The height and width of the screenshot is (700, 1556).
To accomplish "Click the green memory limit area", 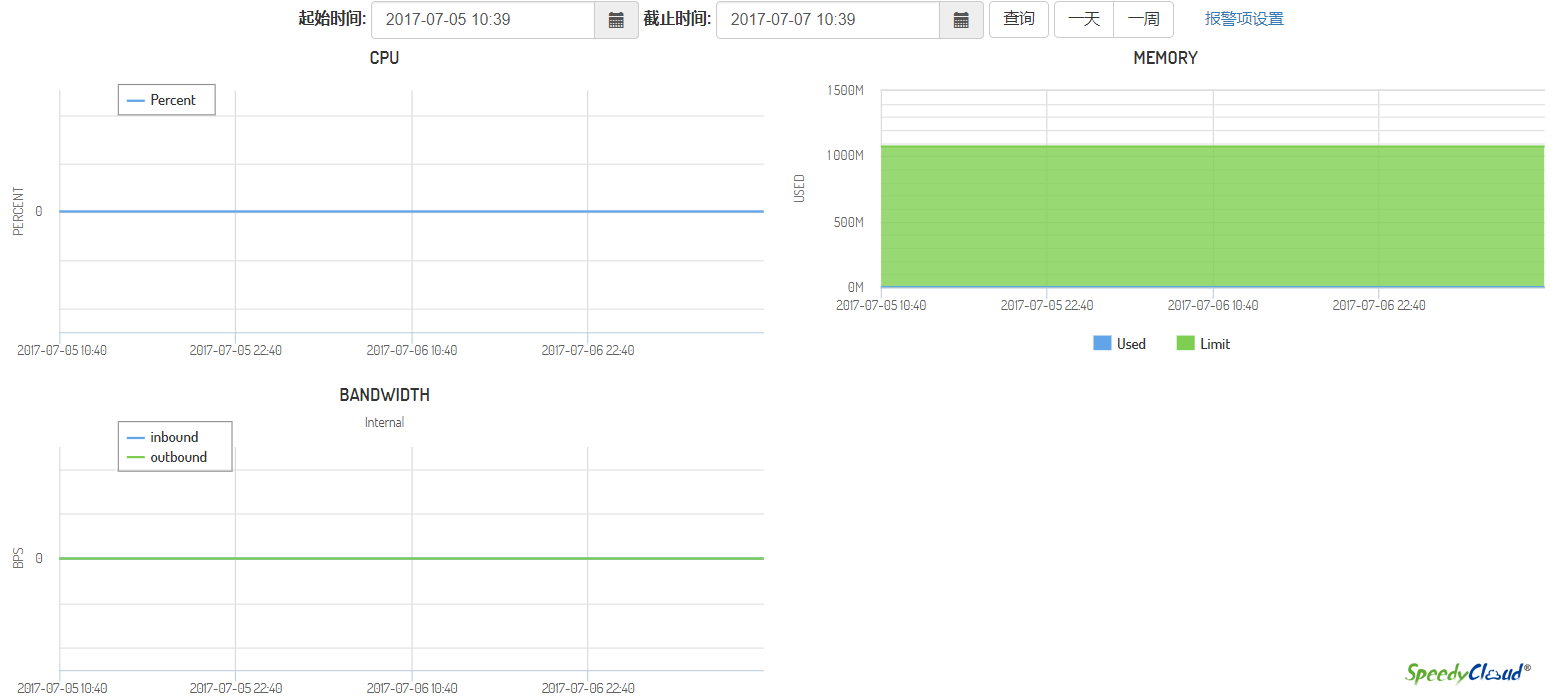I will pyautogui.click(x=1212, y=216).
